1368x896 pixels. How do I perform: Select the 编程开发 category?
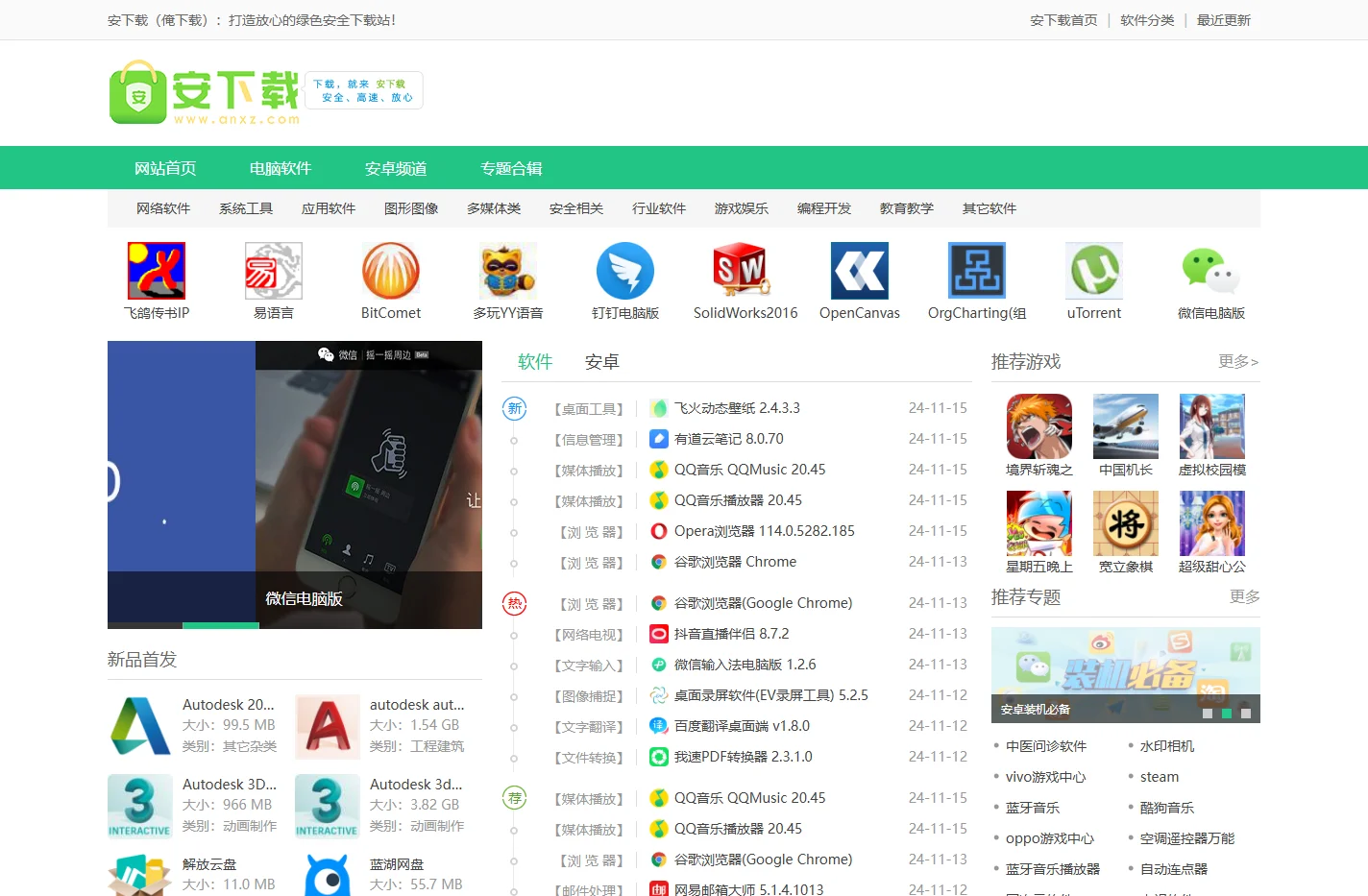824,208
